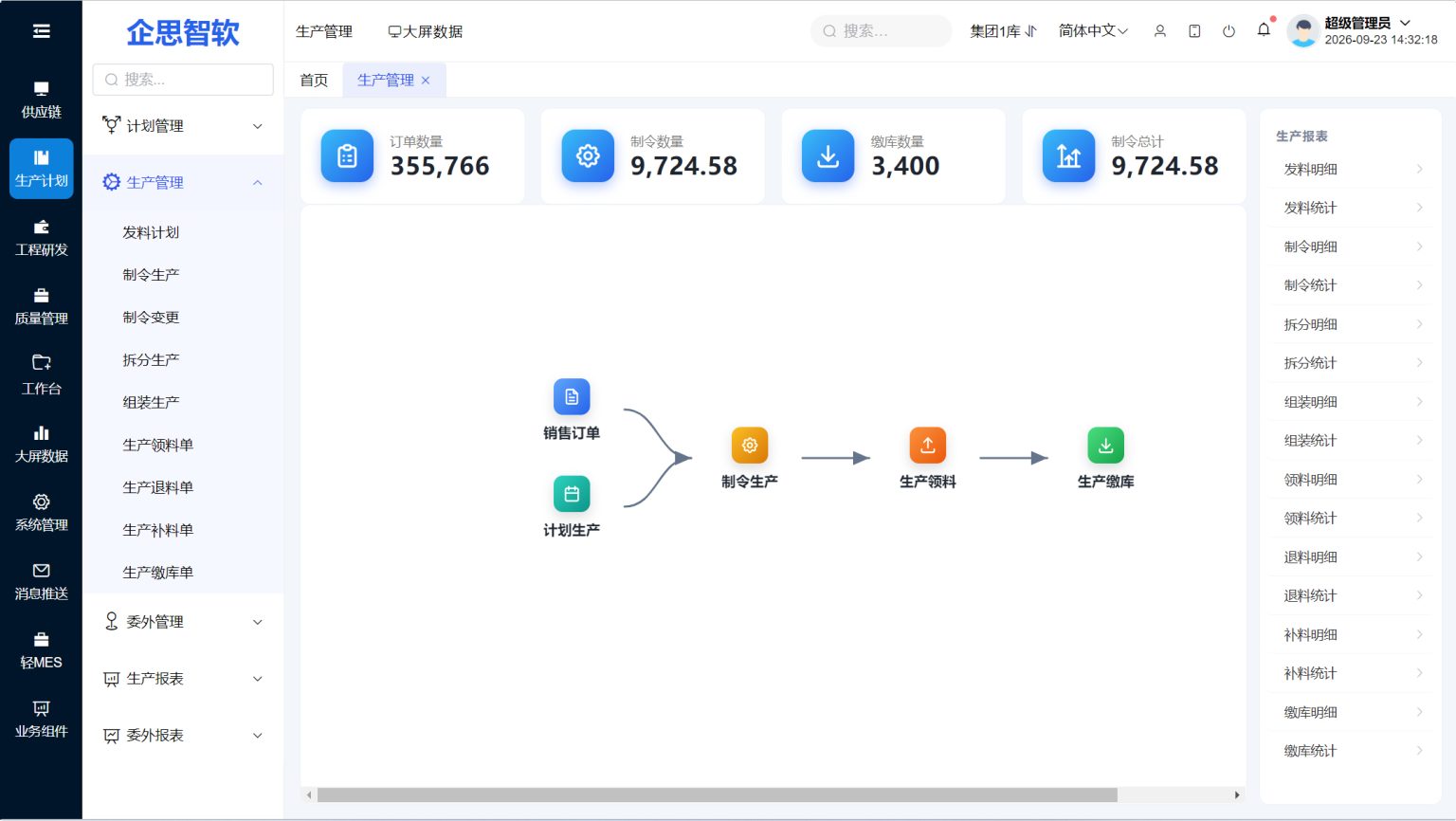Open 生产领料单 in sidebar
This screenshot has height=821, width=1456.
click(157, 445)
